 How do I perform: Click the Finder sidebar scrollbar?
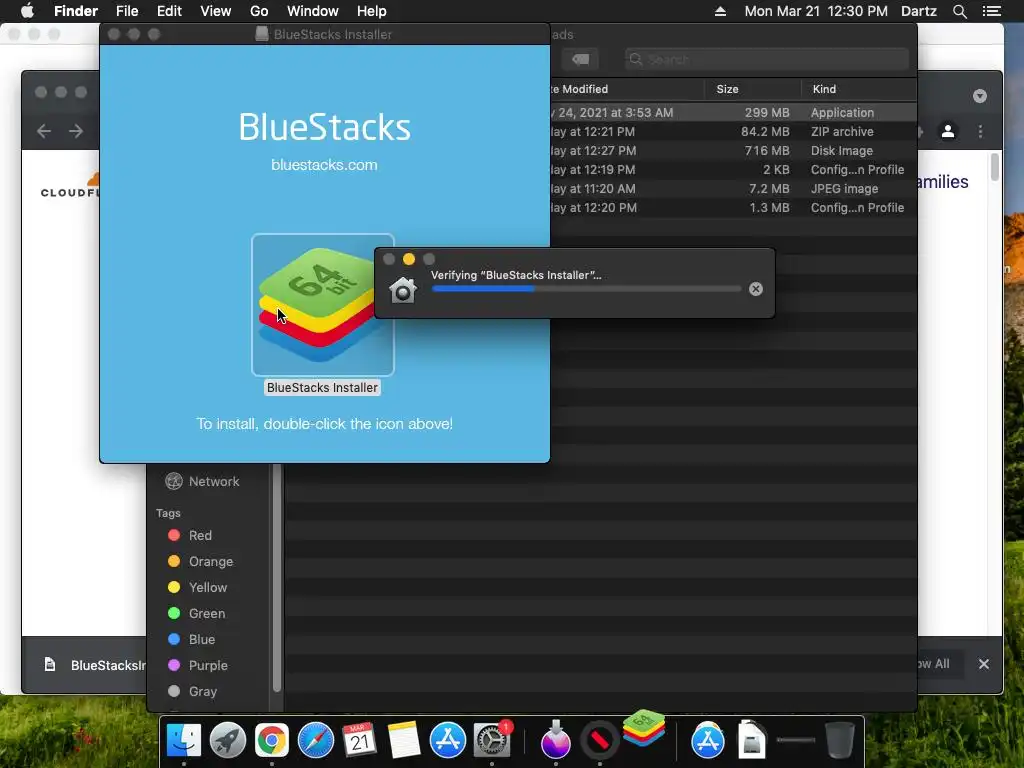tap(277, 578)
